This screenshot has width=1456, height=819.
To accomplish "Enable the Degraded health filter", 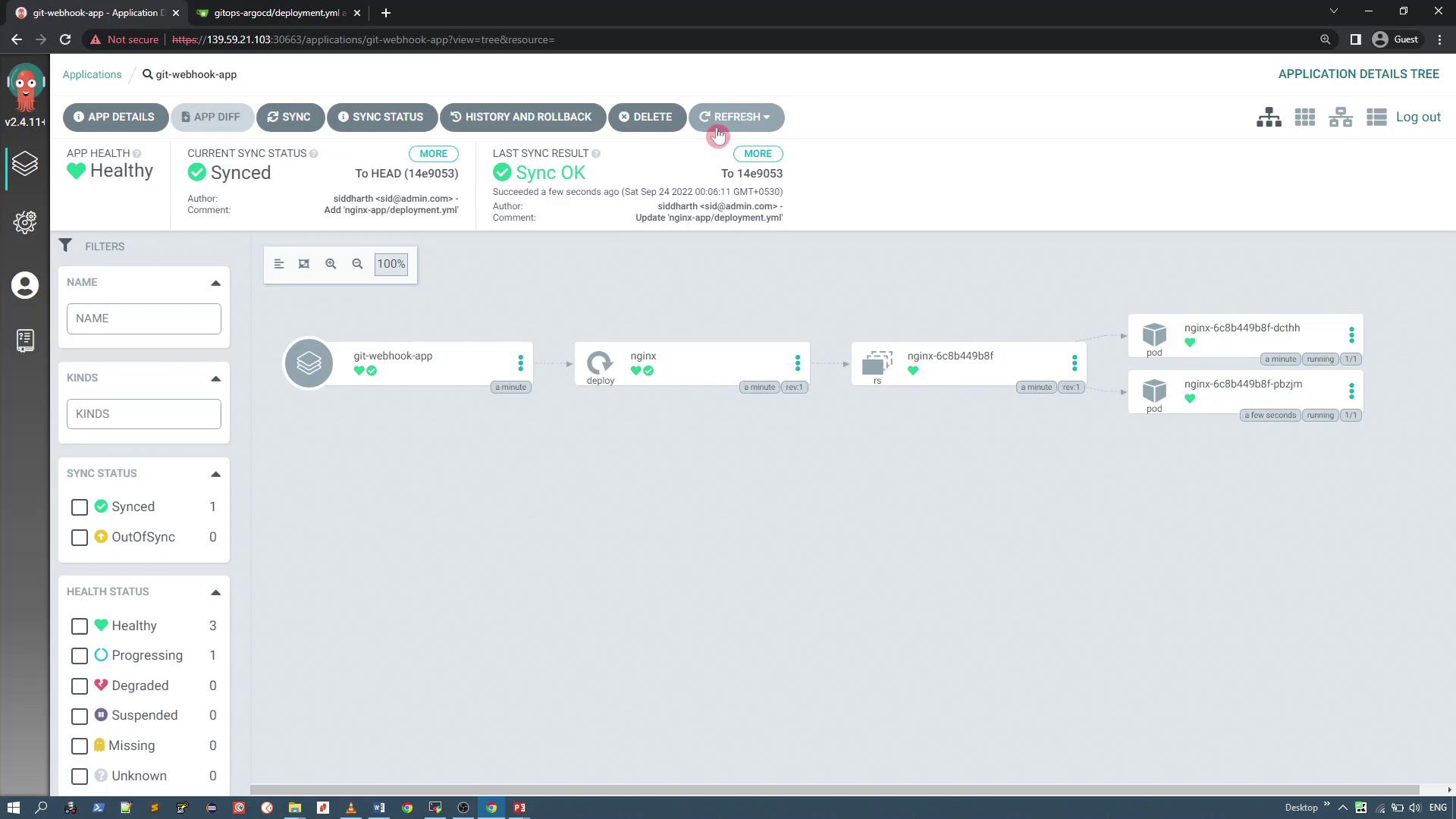I will 80,686.
